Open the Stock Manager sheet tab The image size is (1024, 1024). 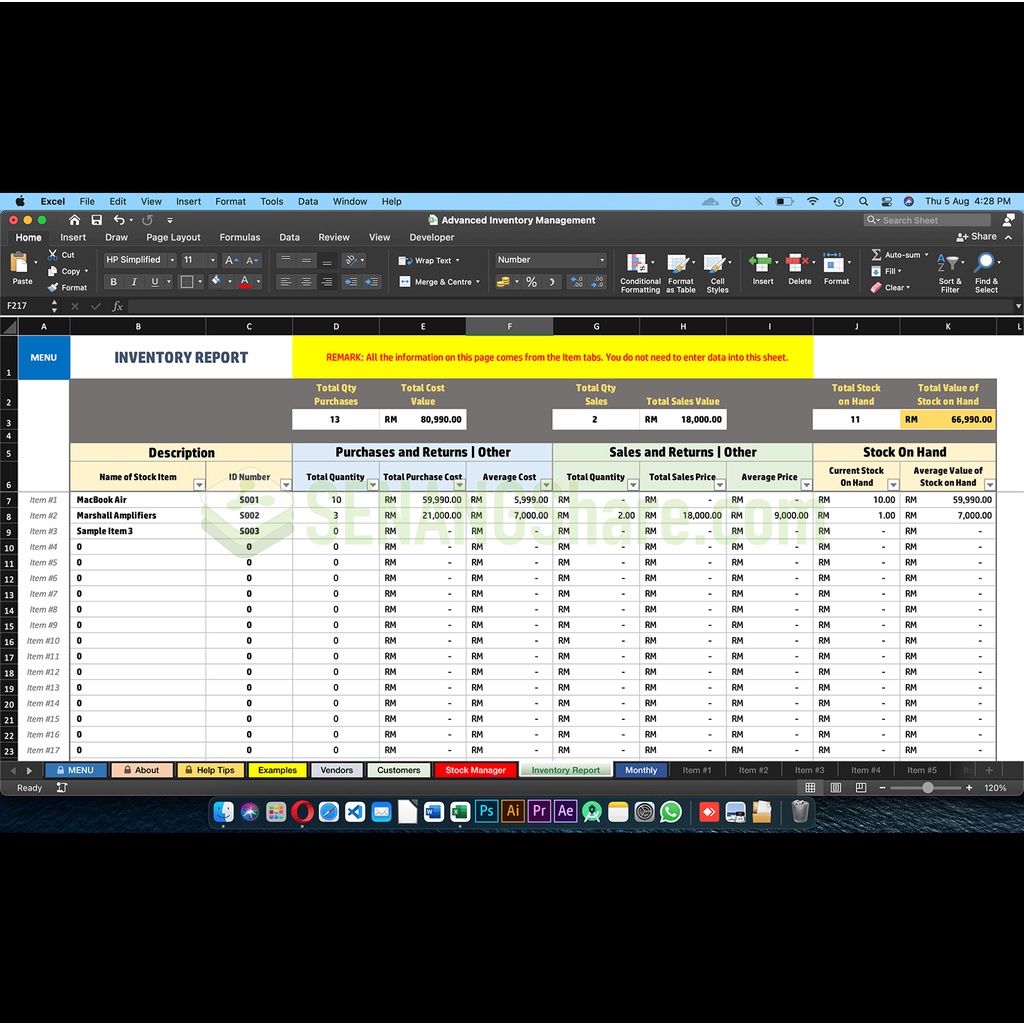pyautogui.click(x=475, y=770)
